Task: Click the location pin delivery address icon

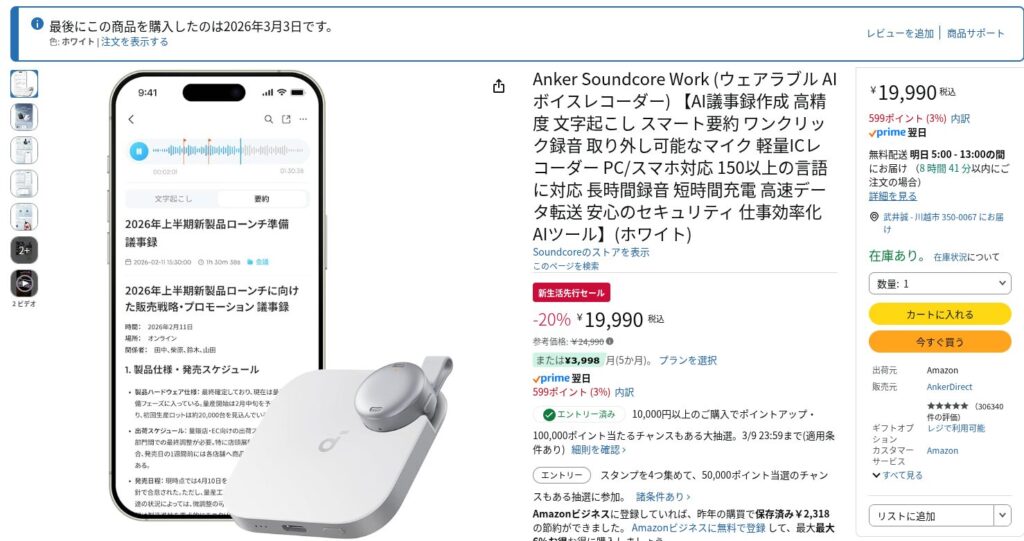Action: tap(874, 217)
